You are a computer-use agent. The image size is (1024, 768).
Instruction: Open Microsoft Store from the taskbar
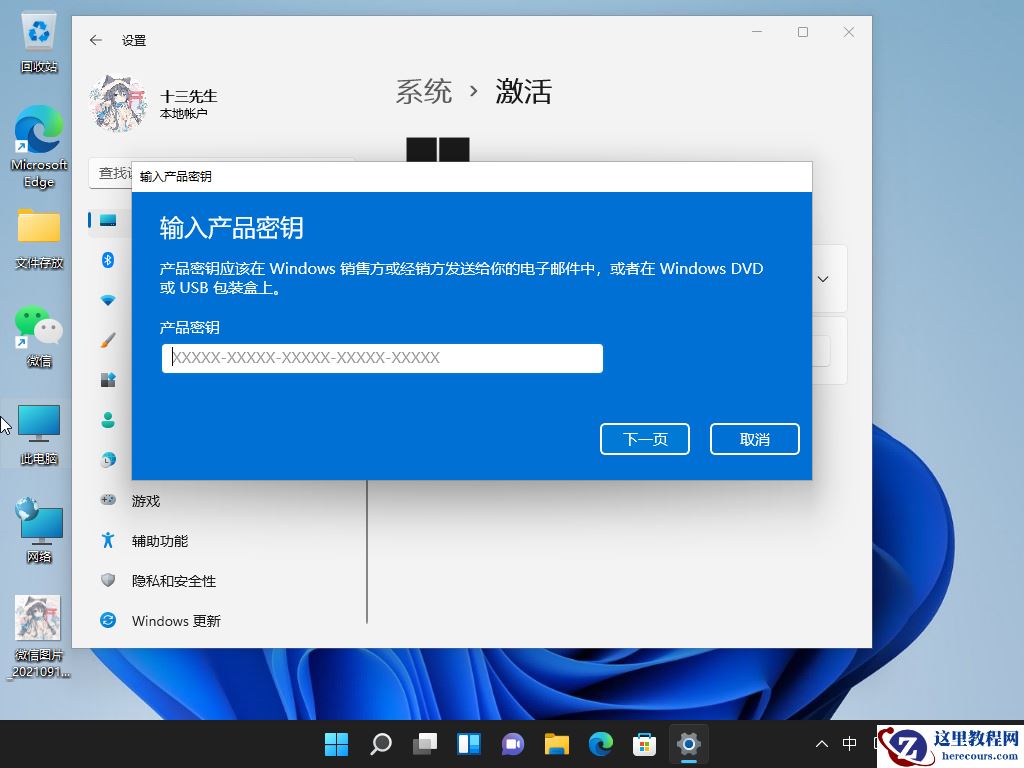pos(643,744)
